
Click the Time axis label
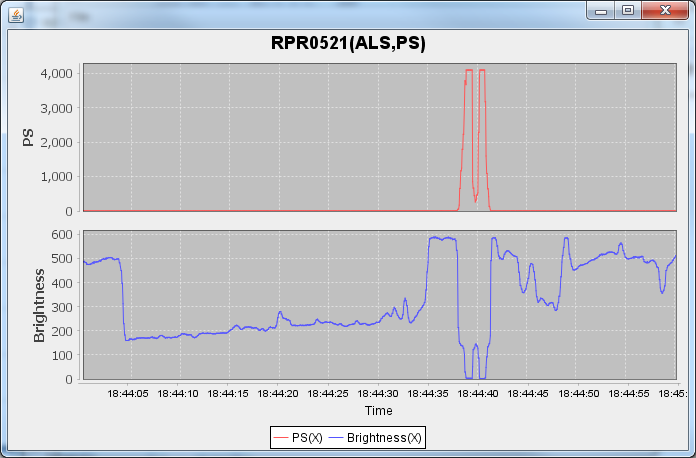click(x=378, y=411)
